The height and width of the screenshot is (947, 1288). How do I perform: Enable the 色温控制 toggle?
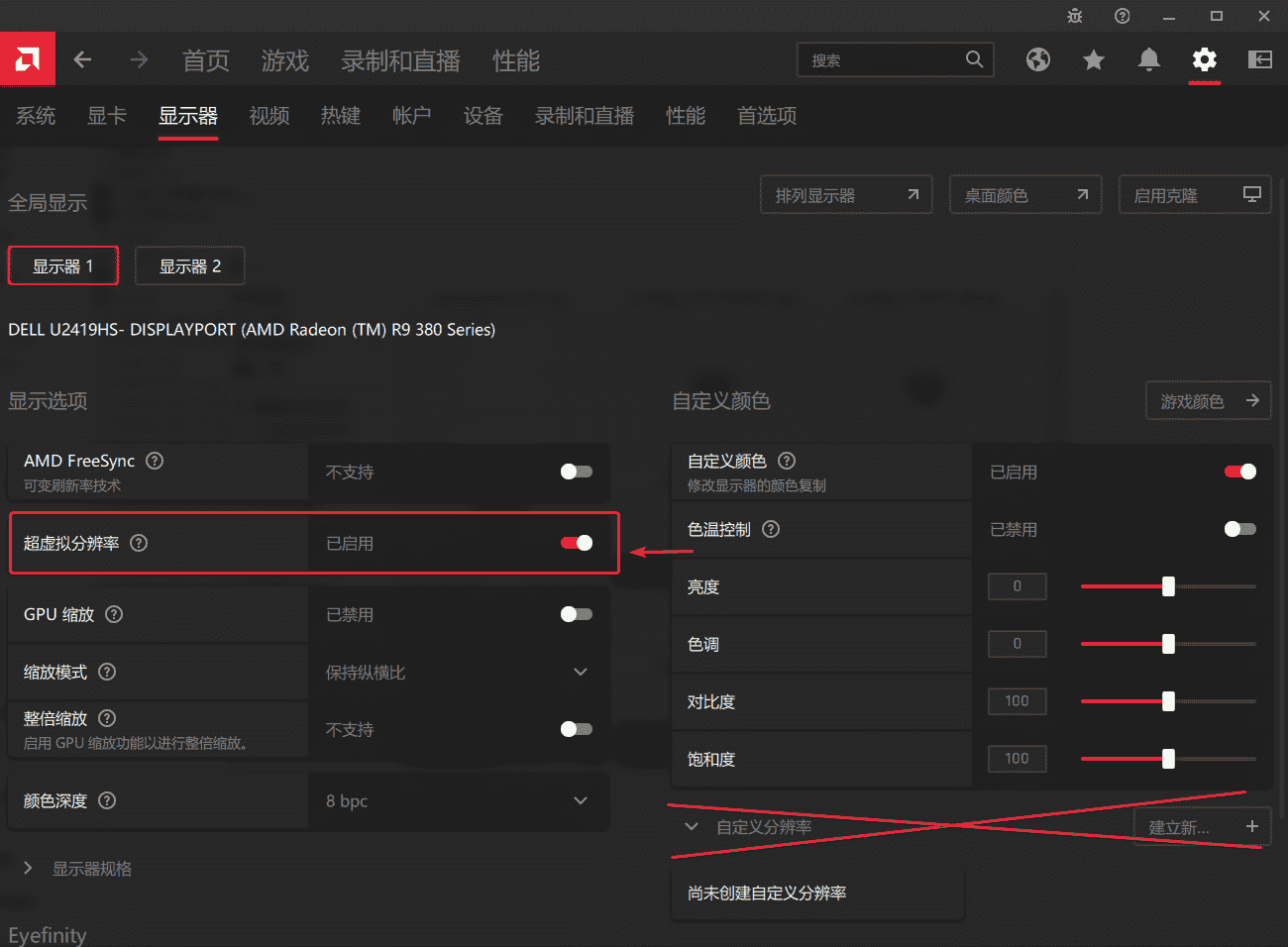point(1239,529)
